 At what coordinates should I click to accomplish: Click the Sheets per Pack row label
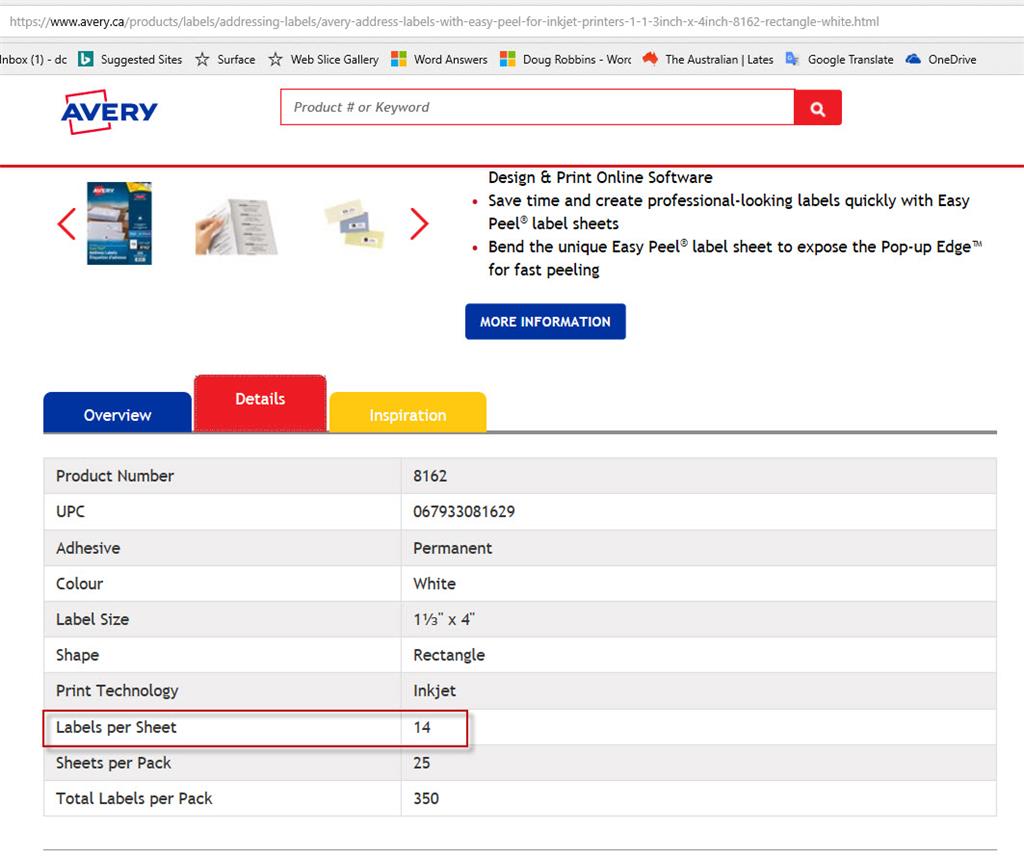pos(114,763)
